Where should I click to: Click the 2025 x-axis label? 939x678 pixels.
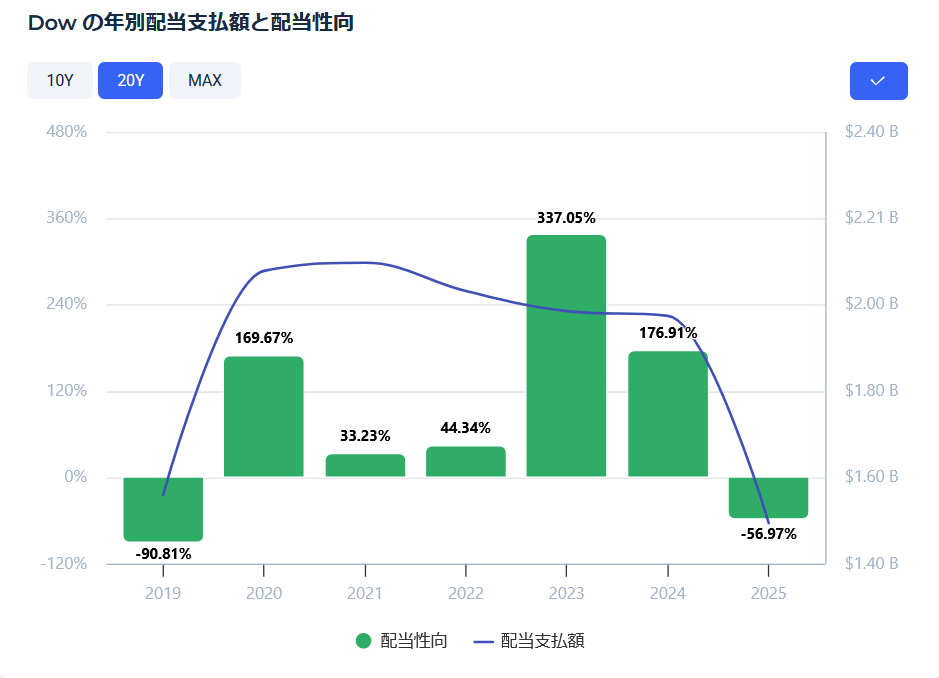pos(768,593)
